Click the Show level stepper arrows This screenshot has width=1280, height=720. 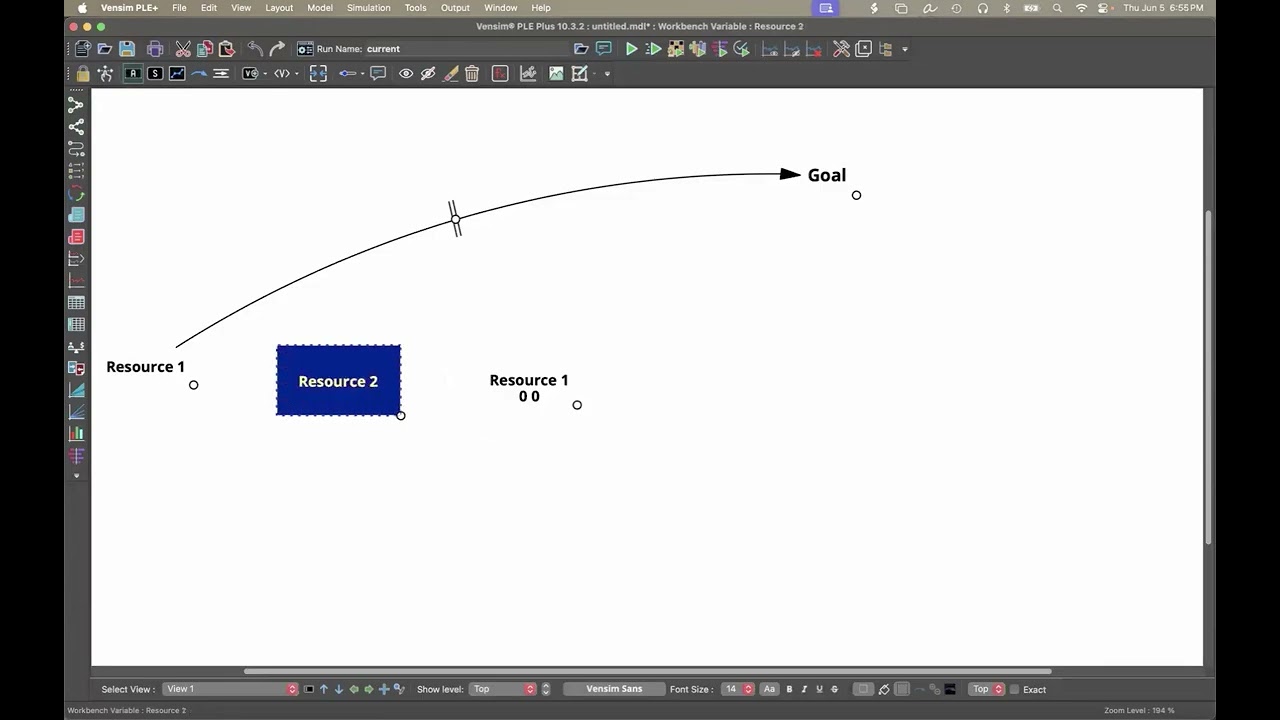point(545,689)
